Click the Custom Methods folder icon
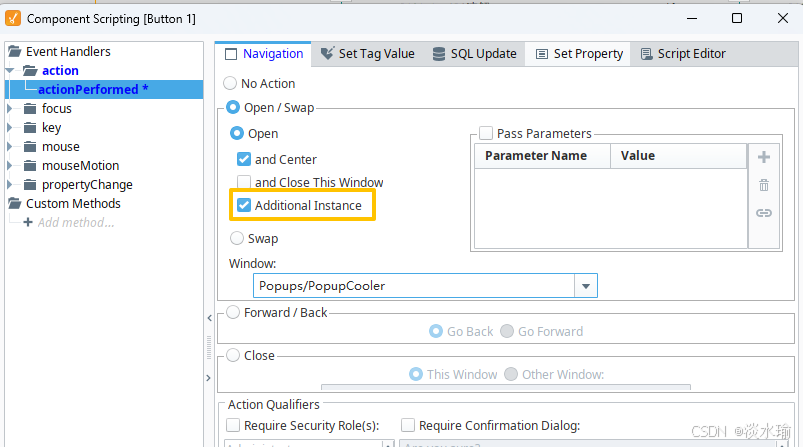Screen dimensions: 803x447 (x=14, y=203)
